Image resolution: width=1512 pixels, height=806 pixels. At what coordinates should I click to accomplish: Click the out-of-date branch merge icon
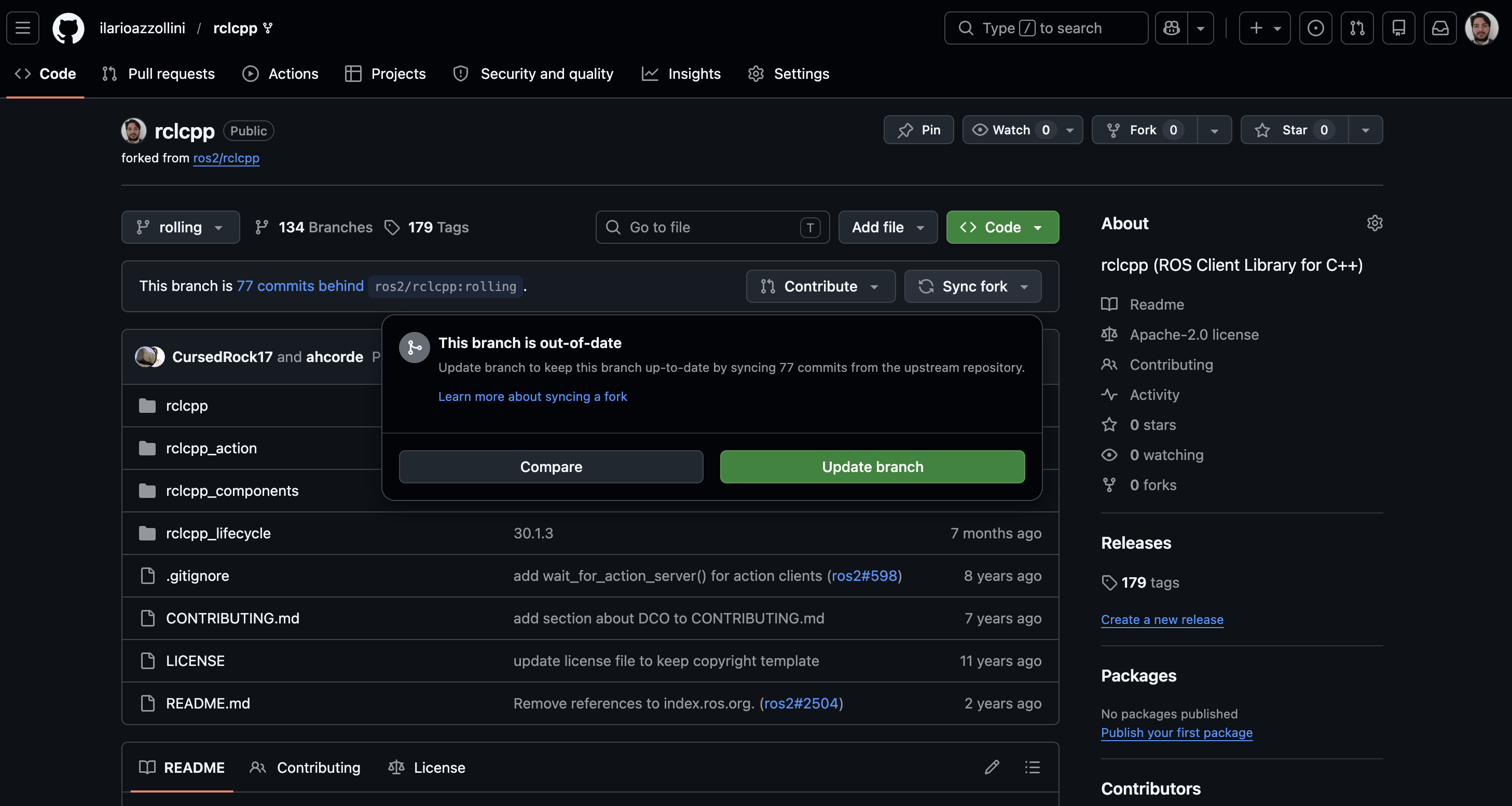(x=415, y=348)
